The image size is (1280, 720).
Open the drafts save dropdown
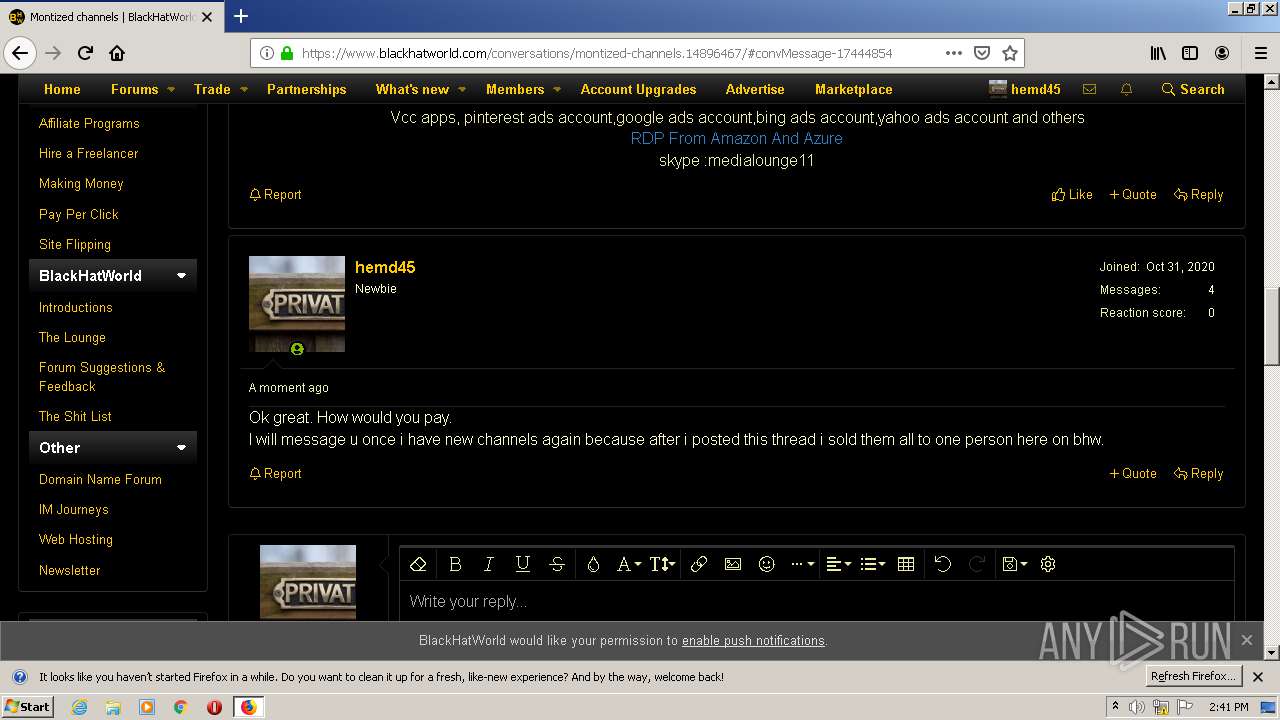click(1014, 564)
